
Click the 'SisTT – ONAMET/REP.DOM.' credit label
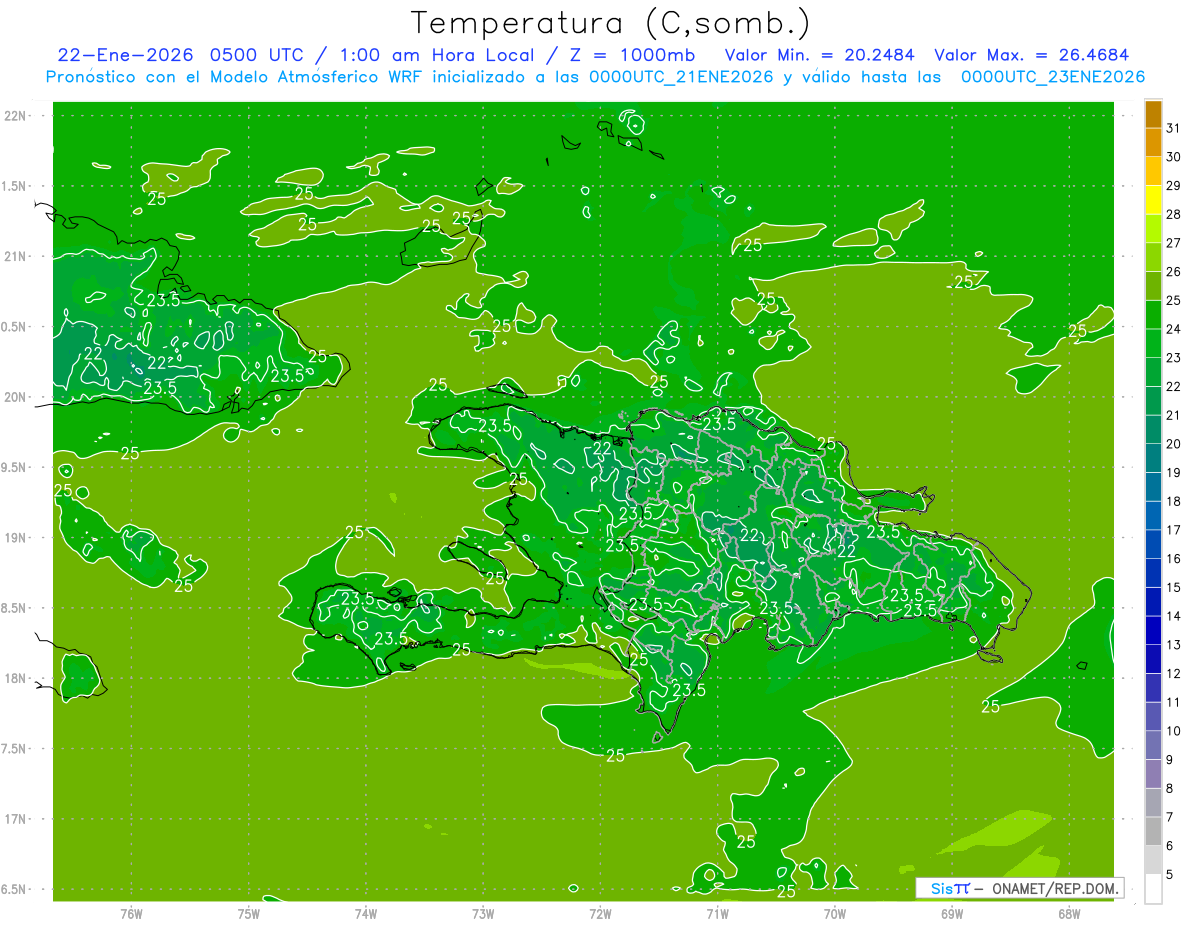(x=1020, y=888)
